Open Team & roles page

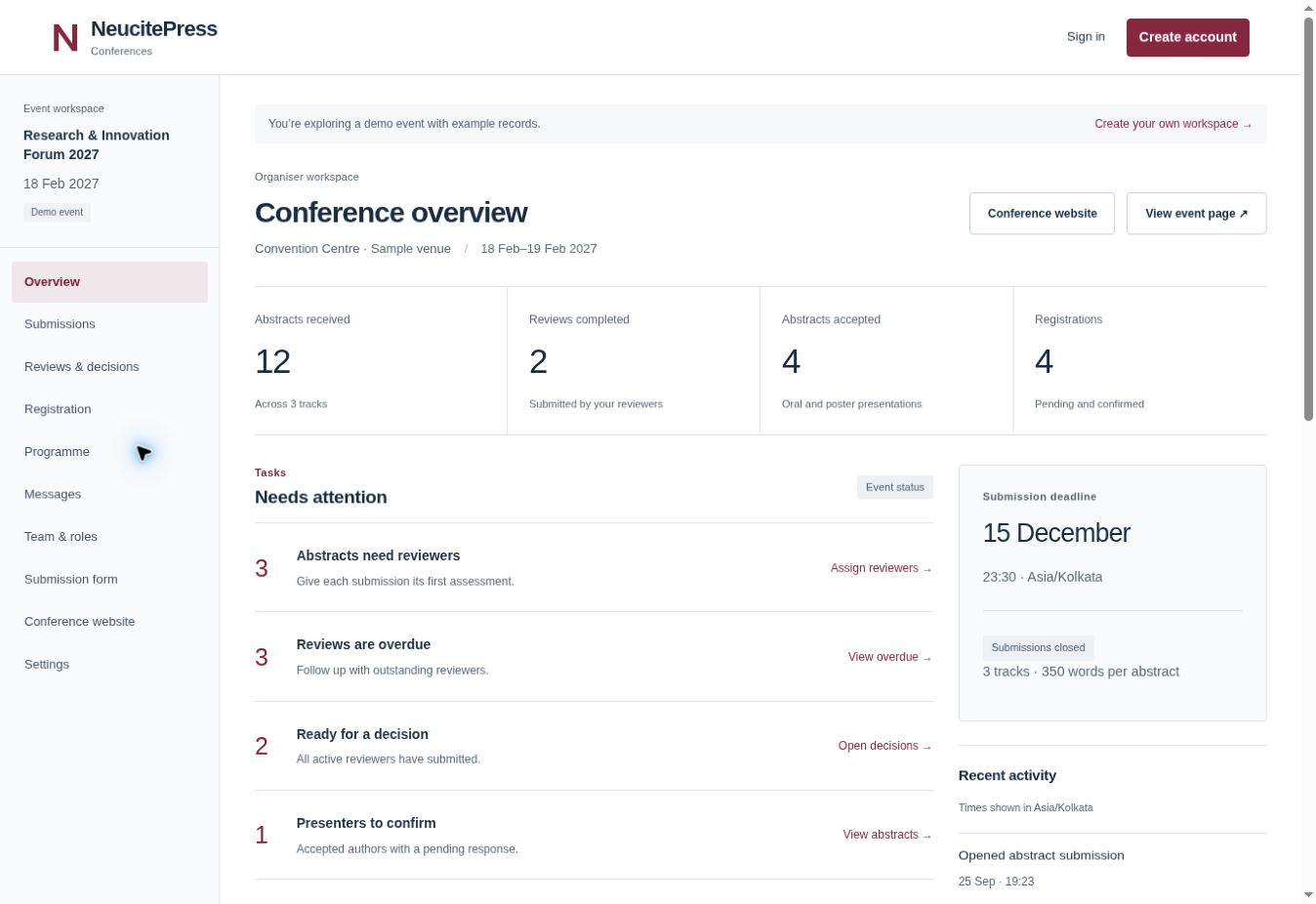click(x=109, y=537)
